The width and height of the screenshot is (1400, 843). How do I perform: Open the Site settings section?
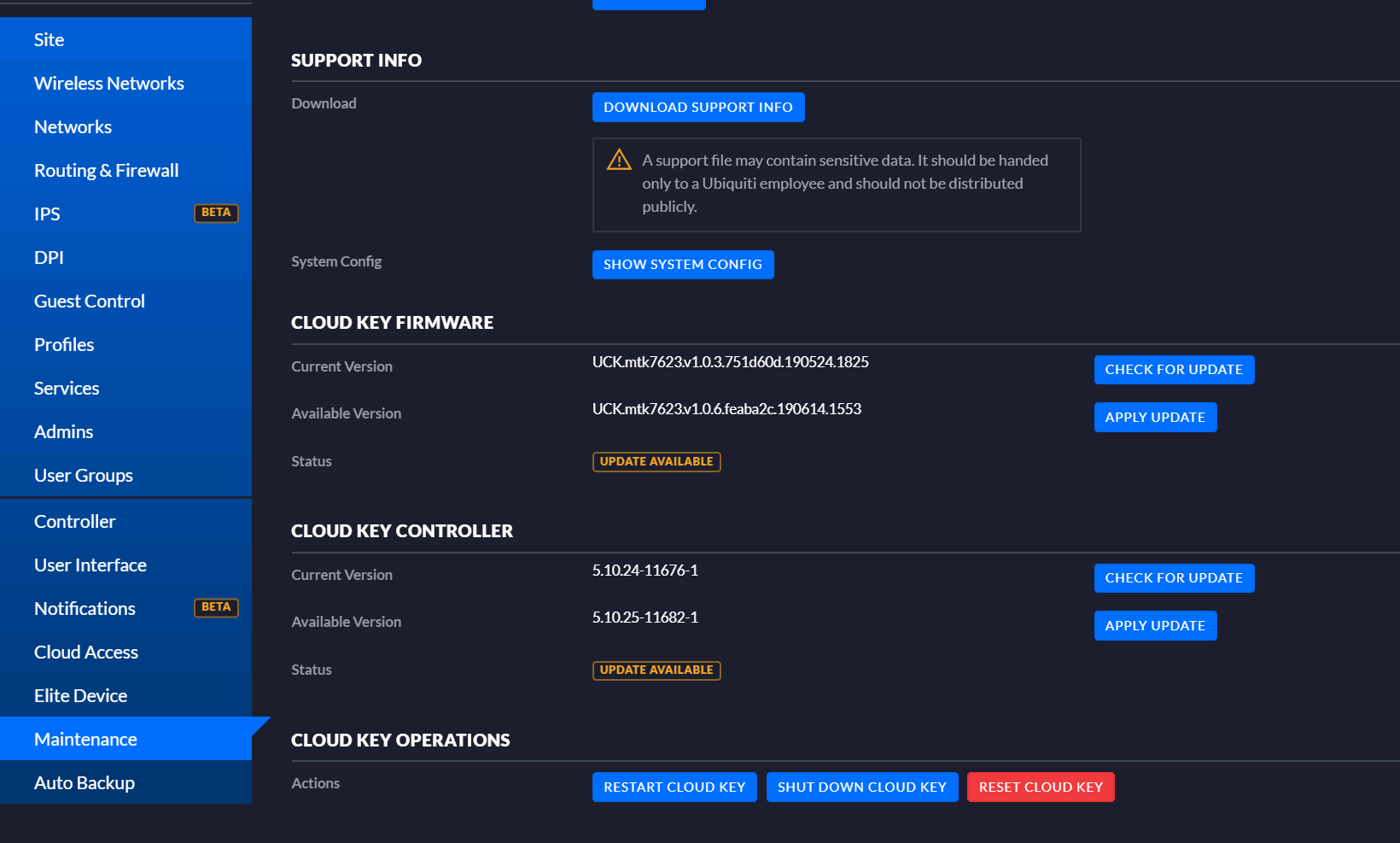49,40
